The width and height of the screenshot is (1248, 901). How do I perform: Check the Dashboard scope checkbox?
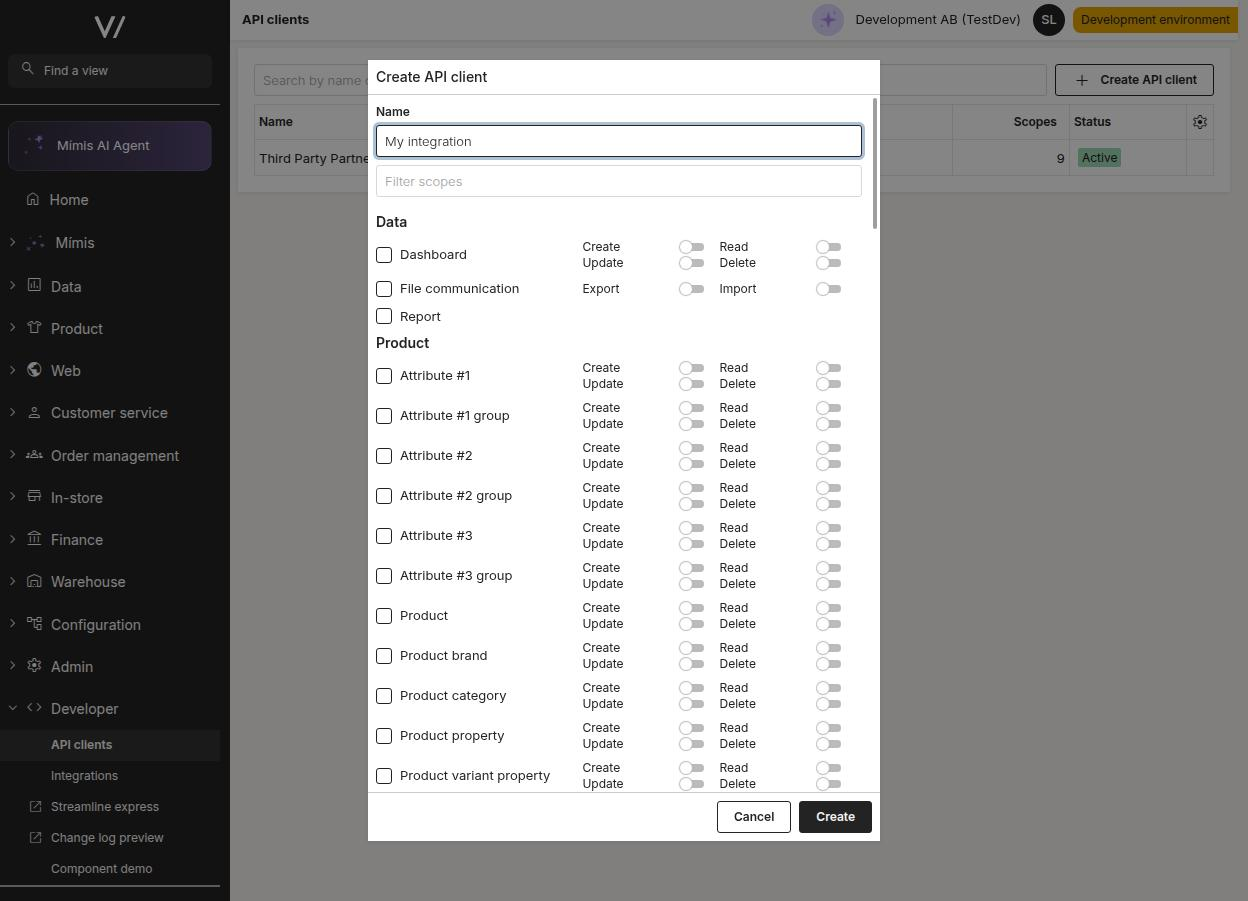click(x=384, y=255)
